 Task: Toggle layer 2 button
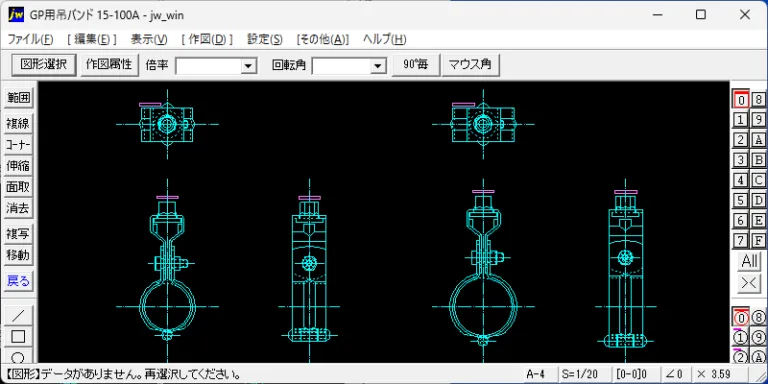[741, 140]
